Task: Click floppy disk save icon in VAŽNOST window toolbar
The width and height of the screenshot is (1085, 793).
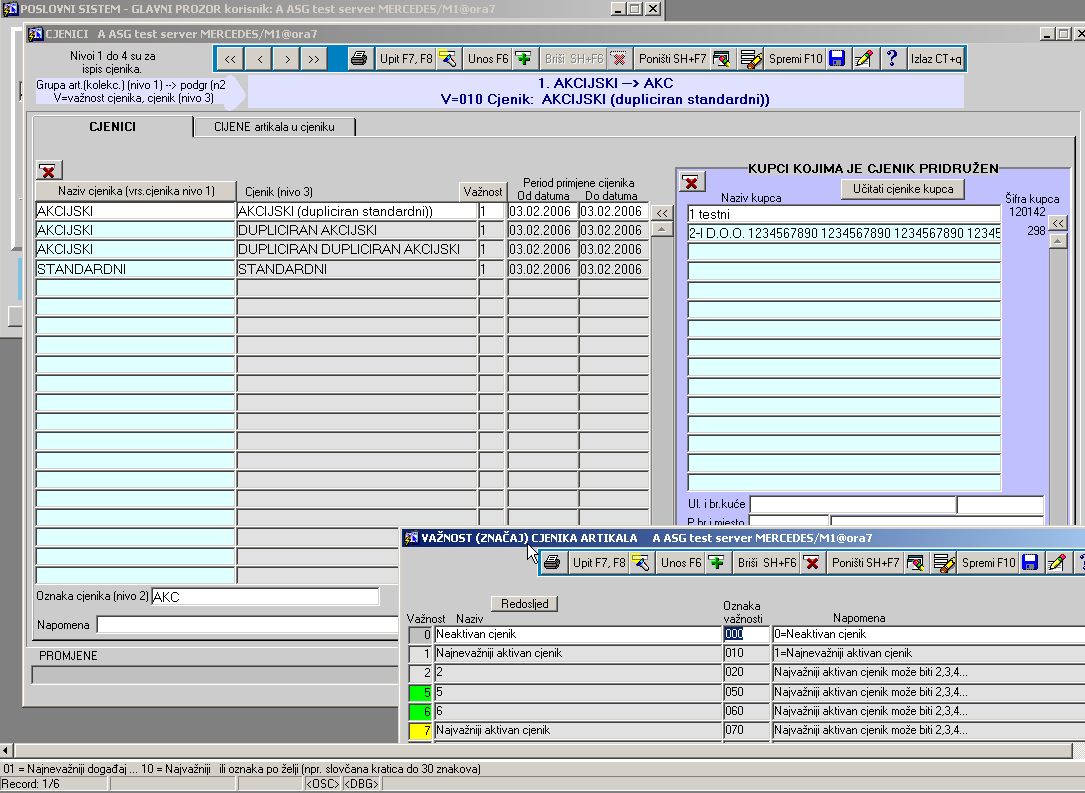Action: click(1030, 563)
